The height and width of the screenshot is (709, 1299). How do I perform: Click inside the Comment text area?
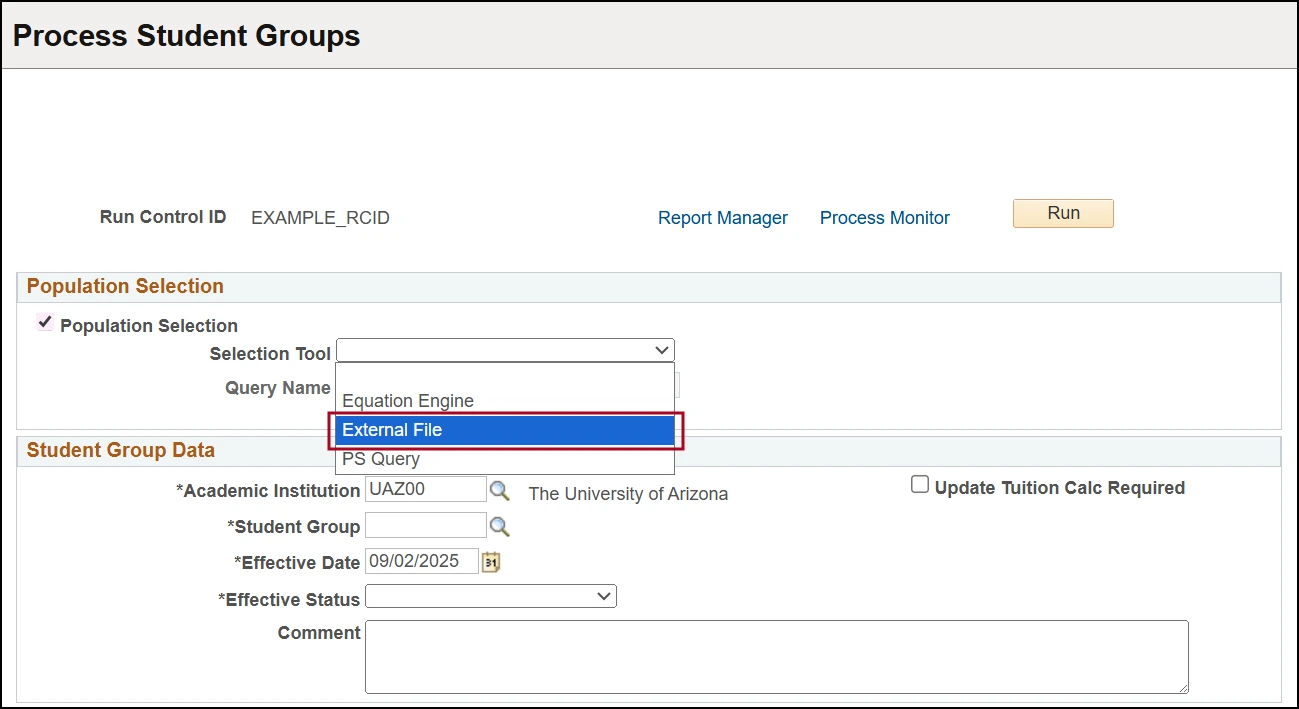coord(776,657)
